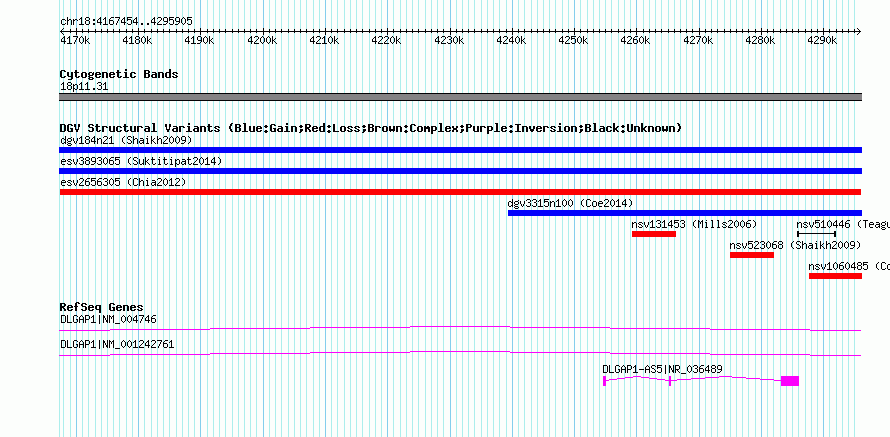Click the nsv510446 label text
This screenshot has height=437, width=890.
click(x=824, y=224)
